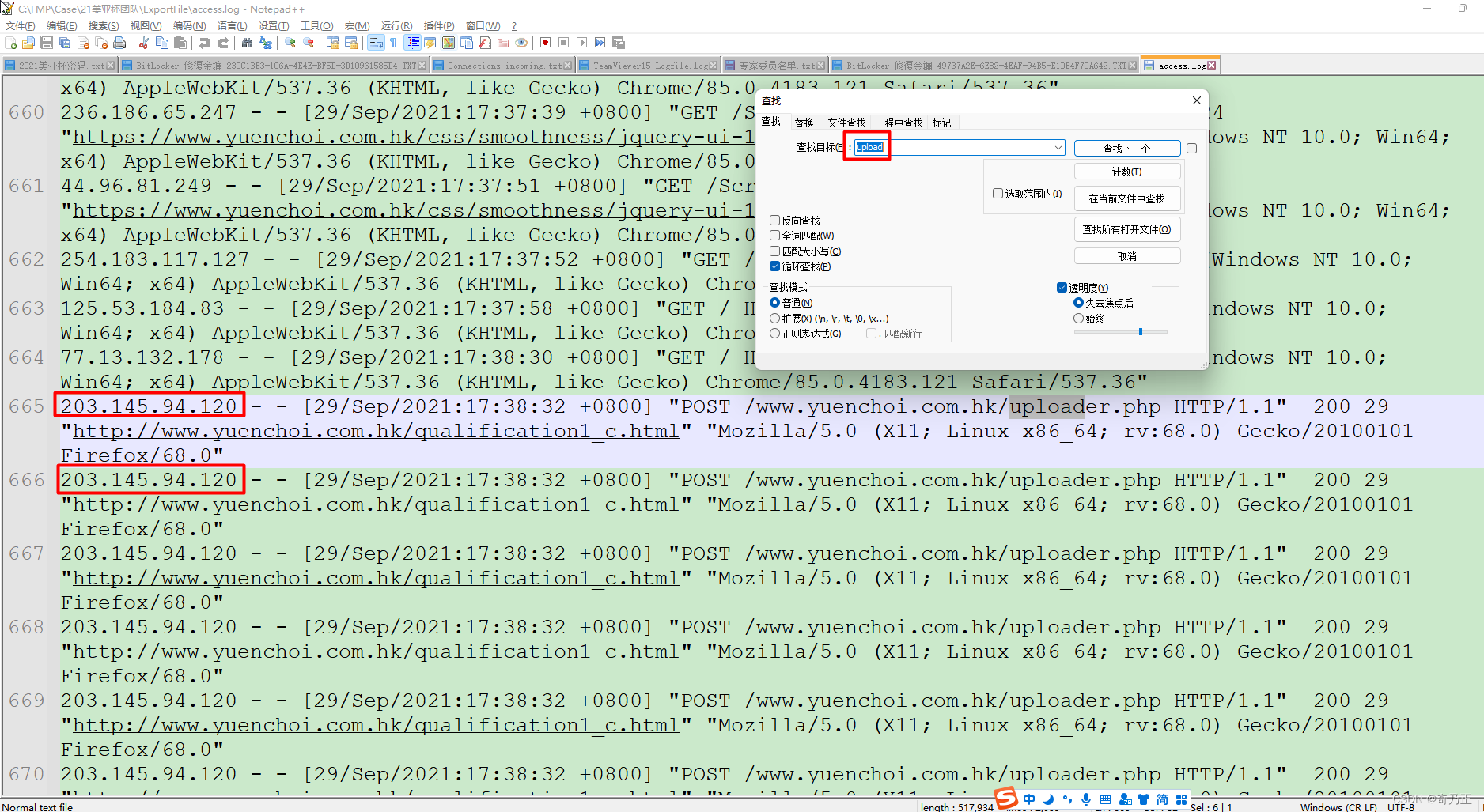The image size is (1484, 812).
Task: Click the 在当前文件中查找 button
Action: coord(1127,198)
